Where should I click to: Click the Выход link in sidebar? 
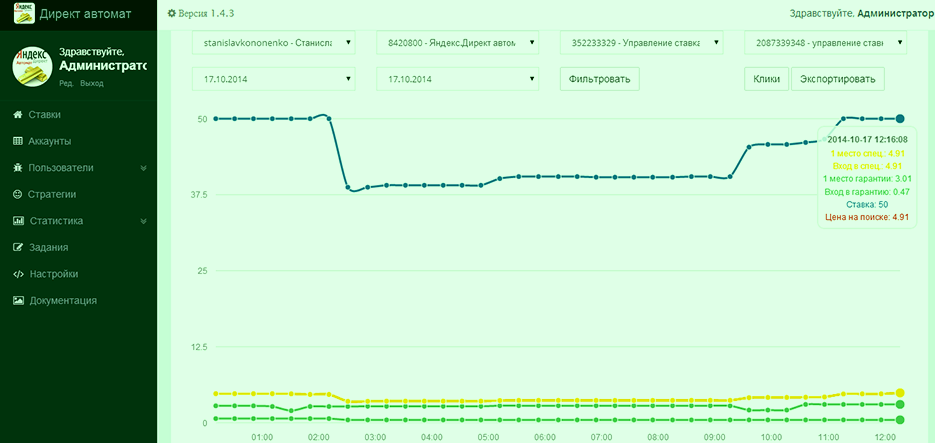92,83
